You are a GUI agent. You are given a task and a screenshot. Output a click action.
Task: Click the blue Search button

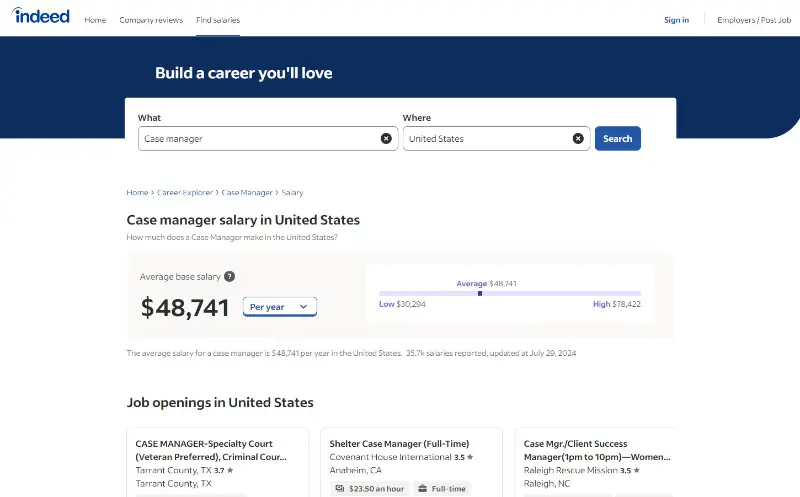[617, 138]
